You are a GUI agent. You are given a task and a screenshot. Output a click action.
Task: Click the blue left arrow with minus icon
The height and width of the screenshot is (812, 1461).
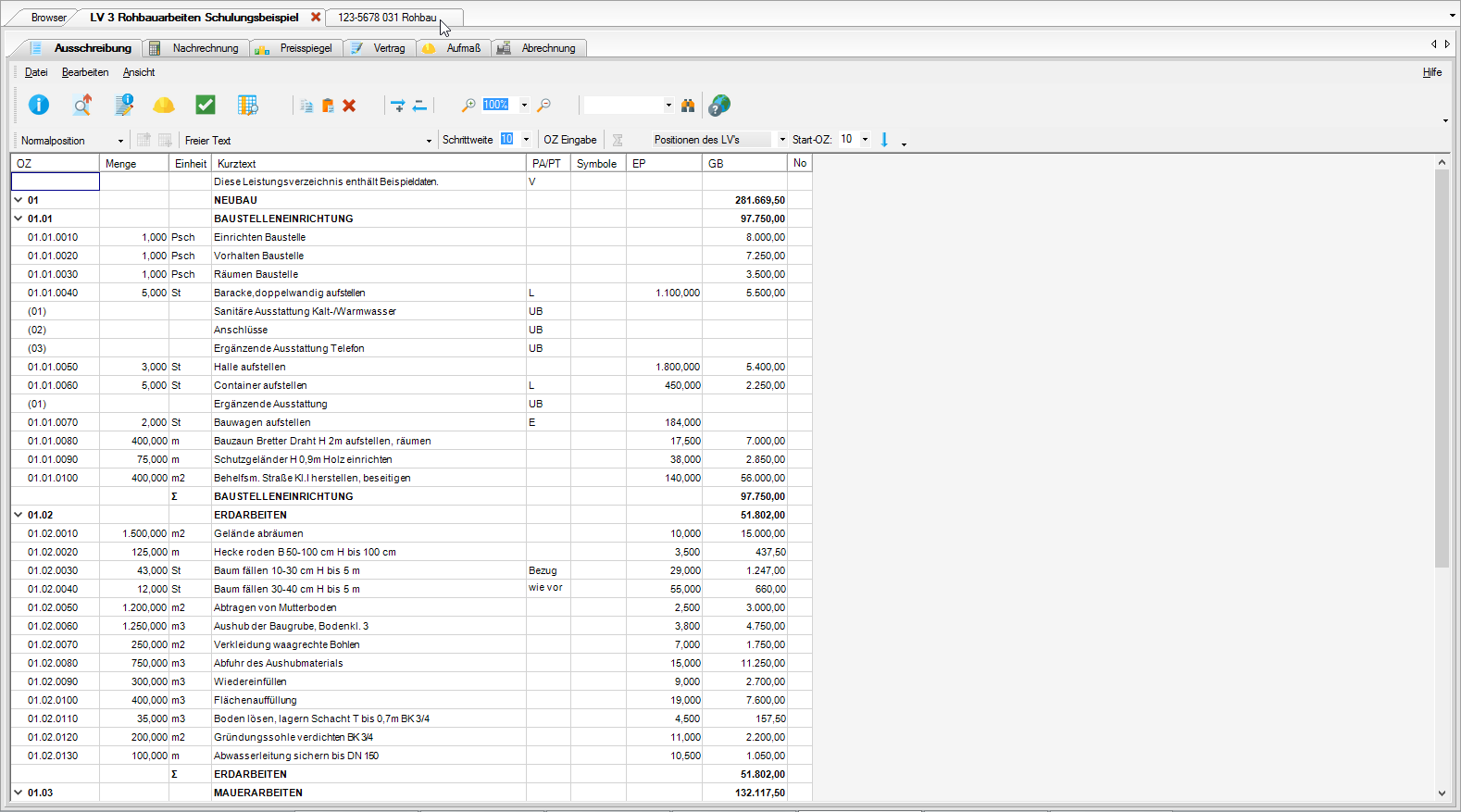click(419, 106)
